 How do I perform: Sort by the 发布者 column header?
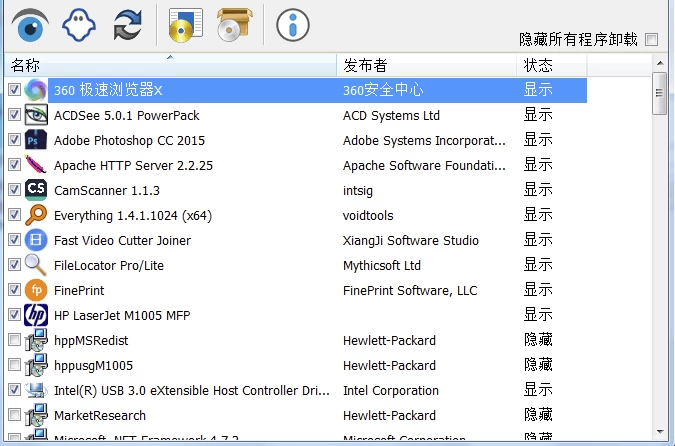tap(426, 65)
